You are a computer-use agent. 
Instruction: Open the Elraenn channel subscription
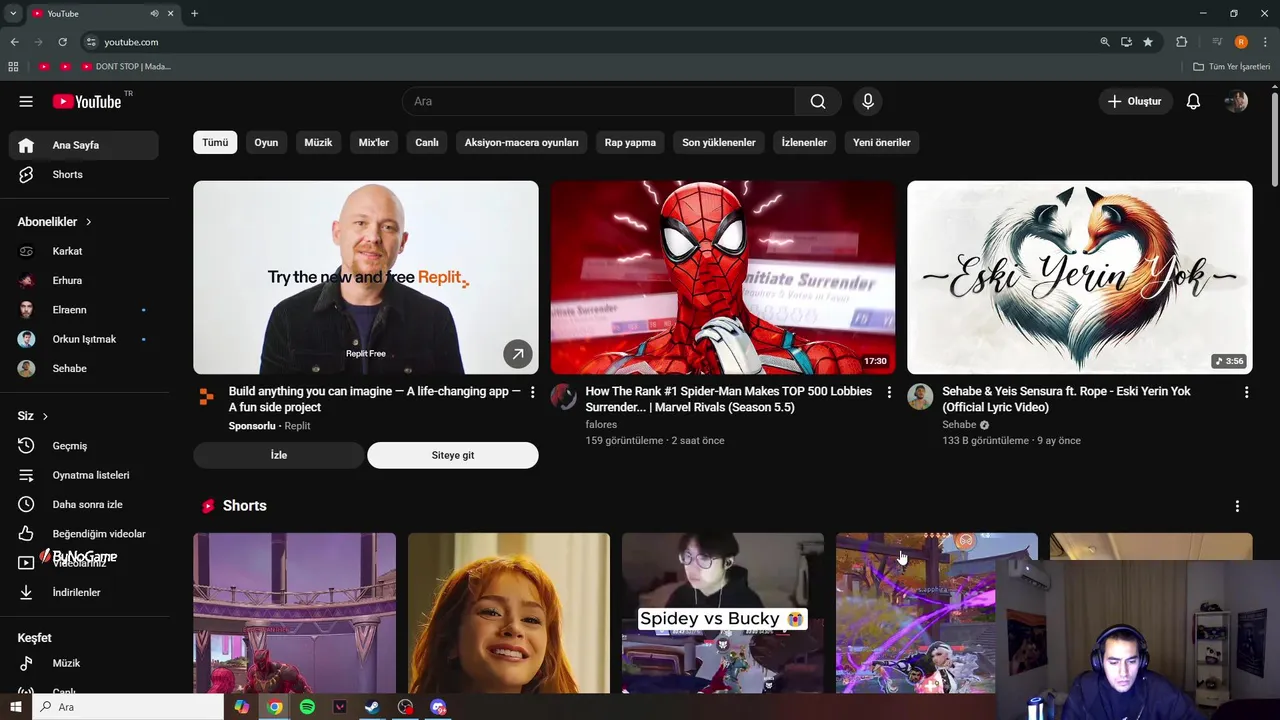84,310
